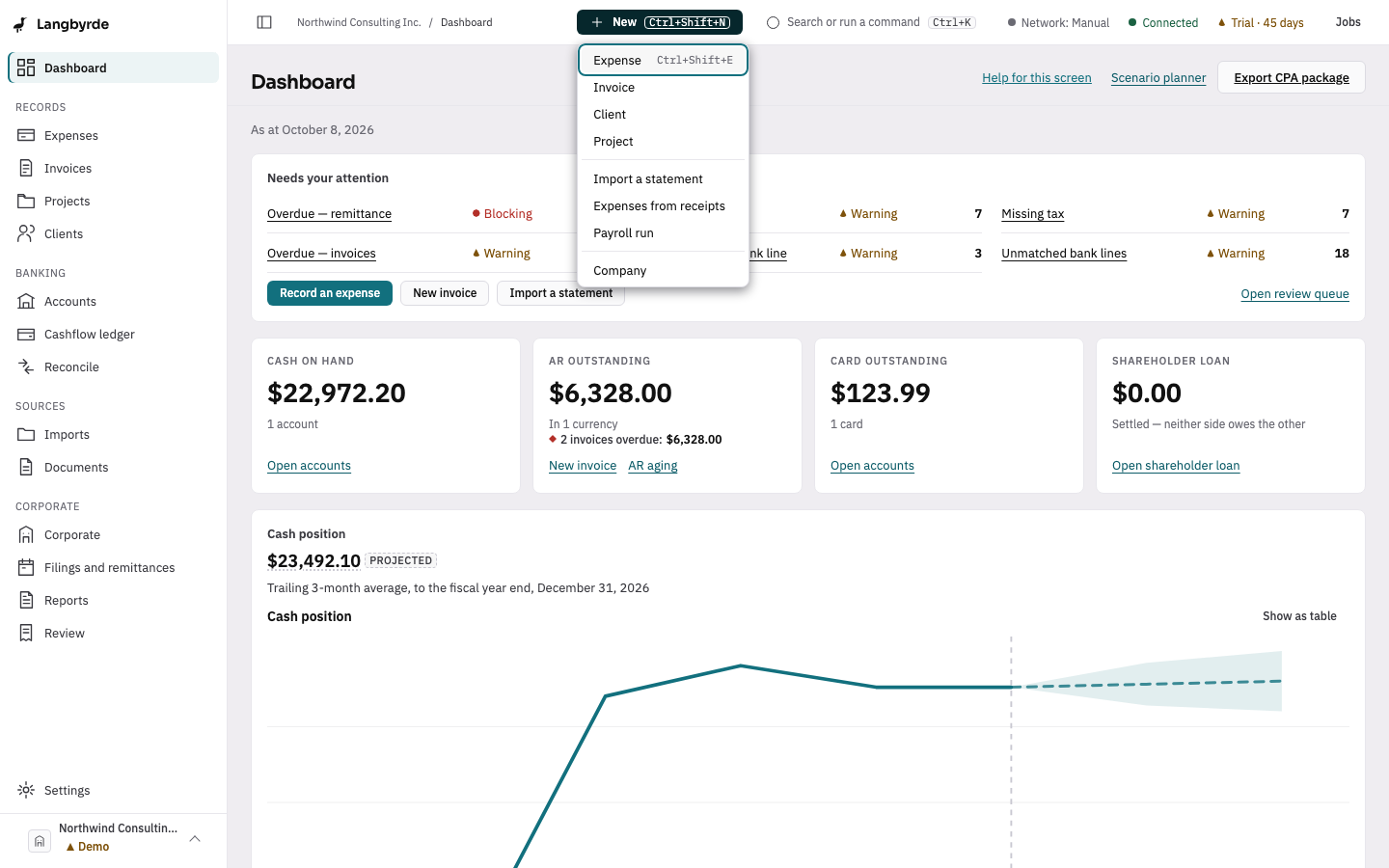Click the Clients people icon
The height and width of the screenshot is (868, 1389).
coord(26,233)
